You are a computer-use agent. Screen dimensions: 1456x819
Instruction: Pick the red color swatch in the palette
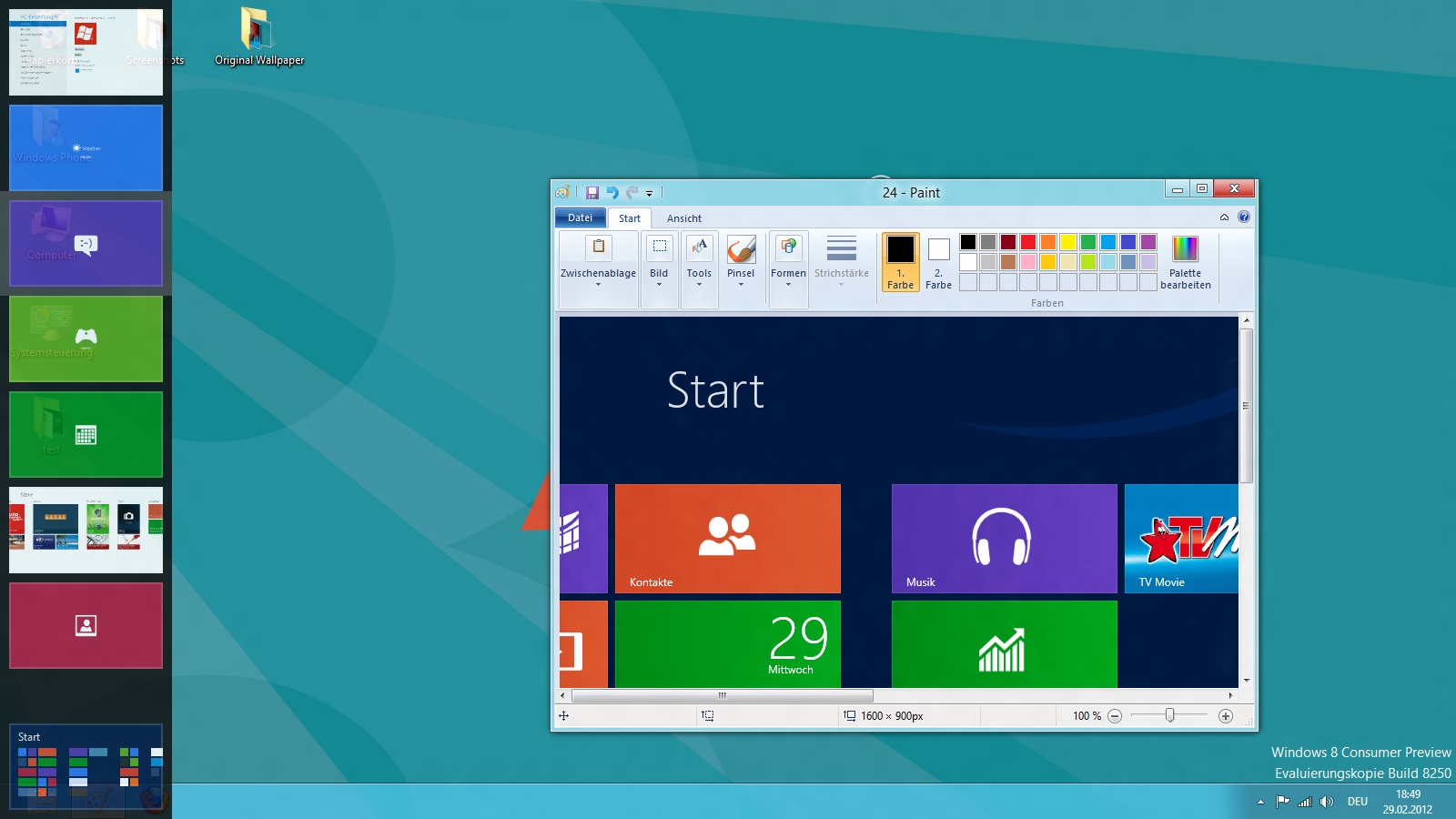pos(1028,242)
